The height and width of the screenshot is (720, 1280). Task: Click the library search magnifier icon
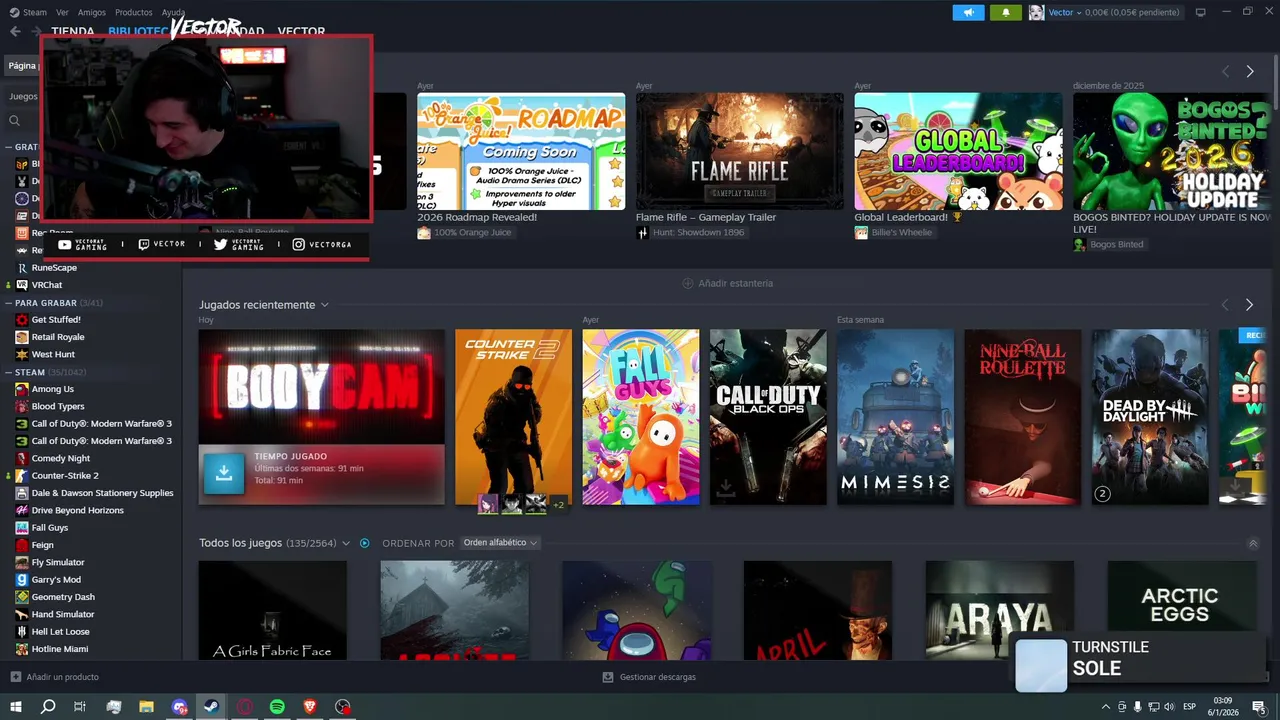[15, 120]
